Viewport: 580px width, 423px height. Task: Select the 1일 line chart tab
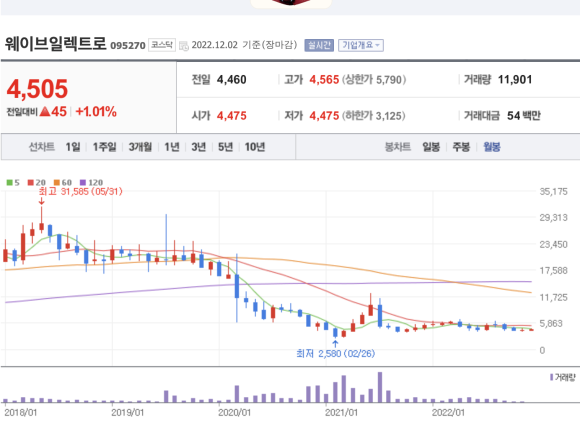[x=73, y=147]
